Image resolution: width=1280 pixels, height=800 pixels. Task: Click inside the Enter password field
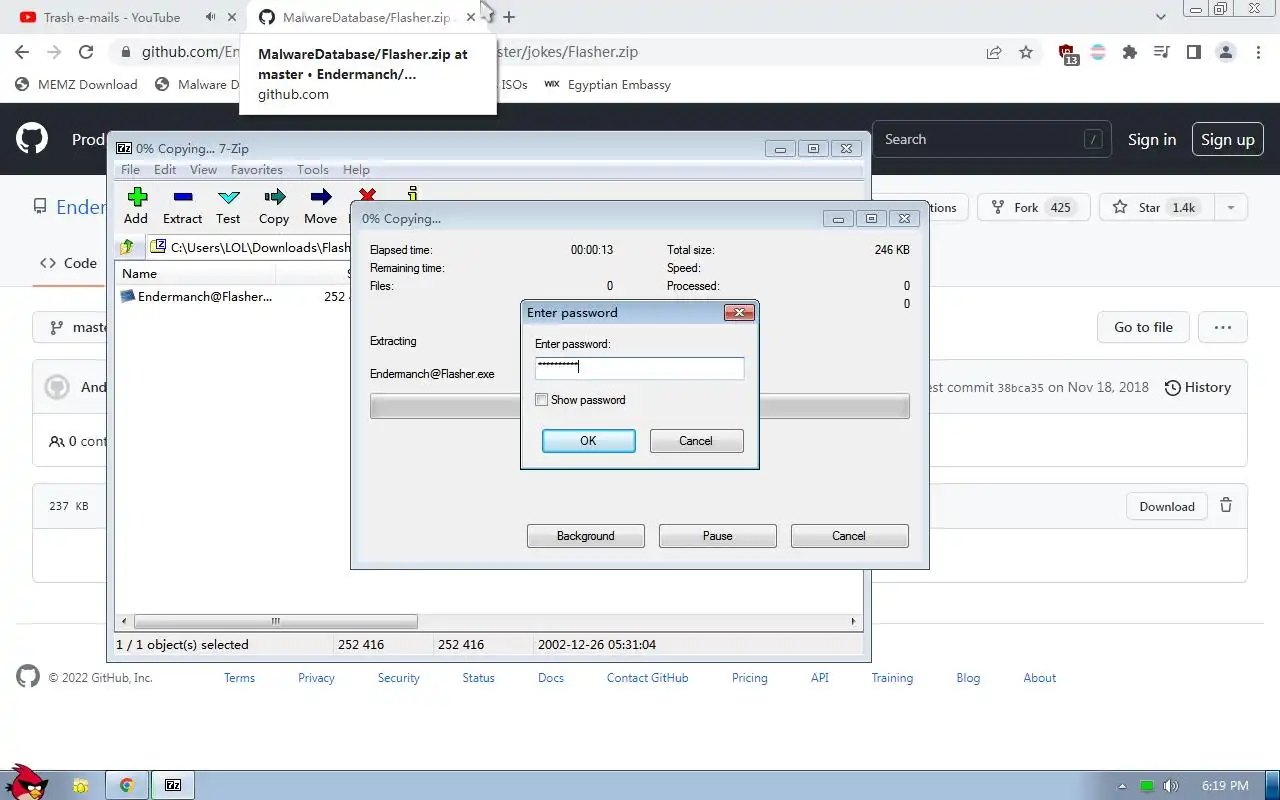(639, 368)
